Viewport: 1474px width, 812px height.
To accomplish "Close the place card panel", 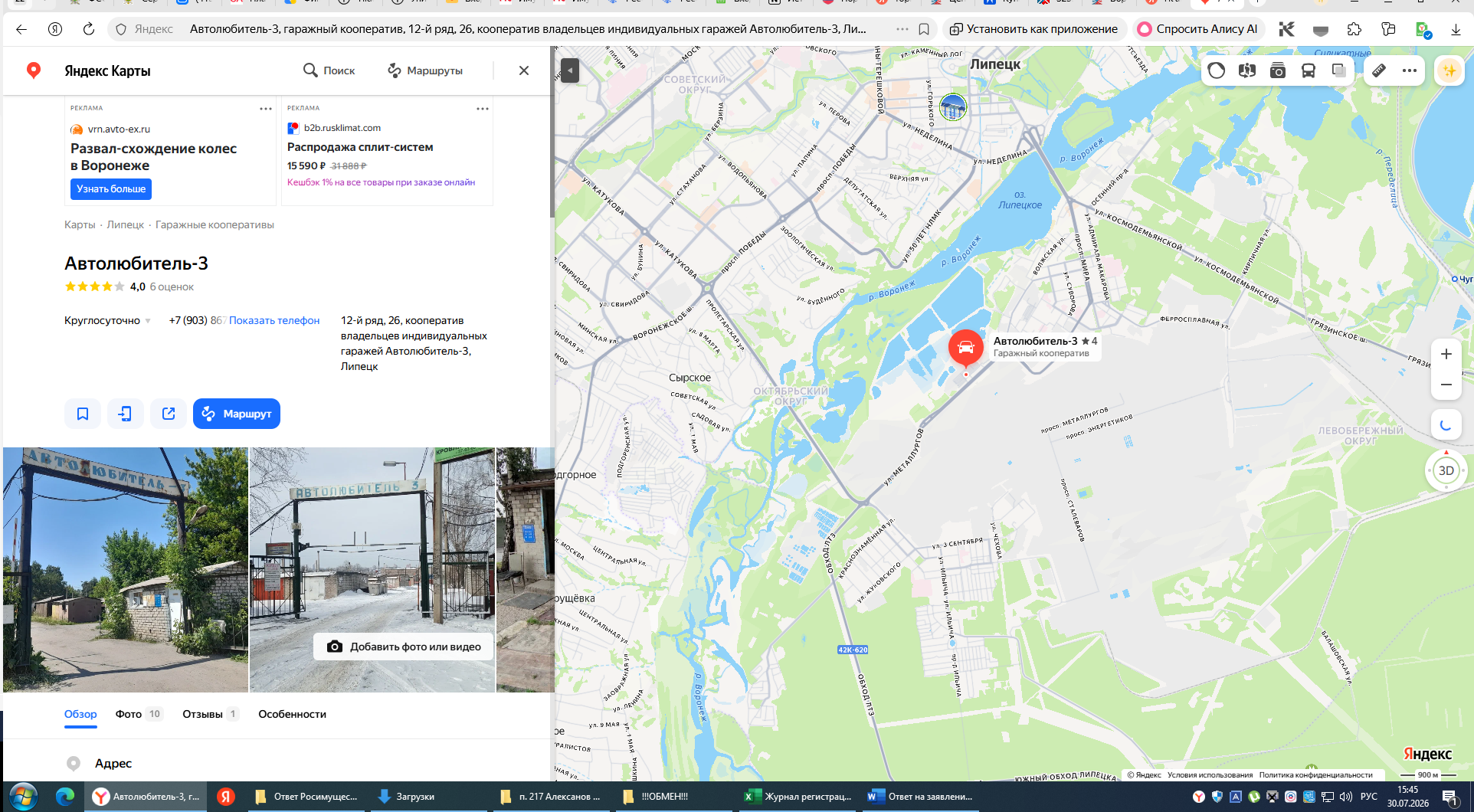I will coord(524,70).
